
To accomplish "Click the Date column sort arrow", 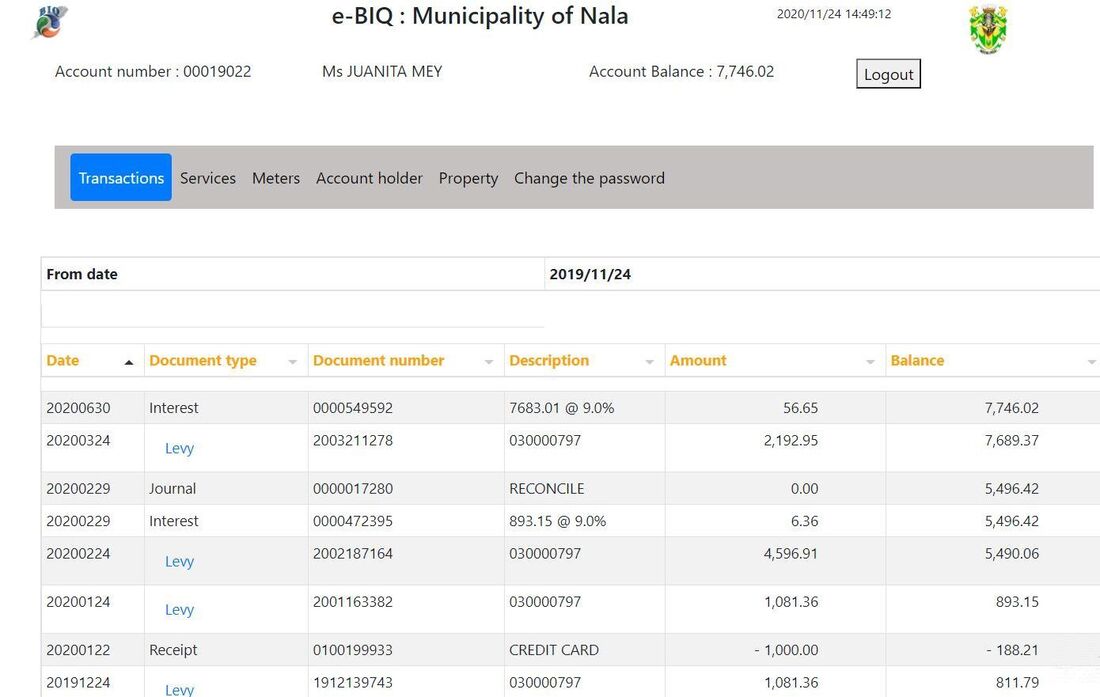I will click(128, 362).
